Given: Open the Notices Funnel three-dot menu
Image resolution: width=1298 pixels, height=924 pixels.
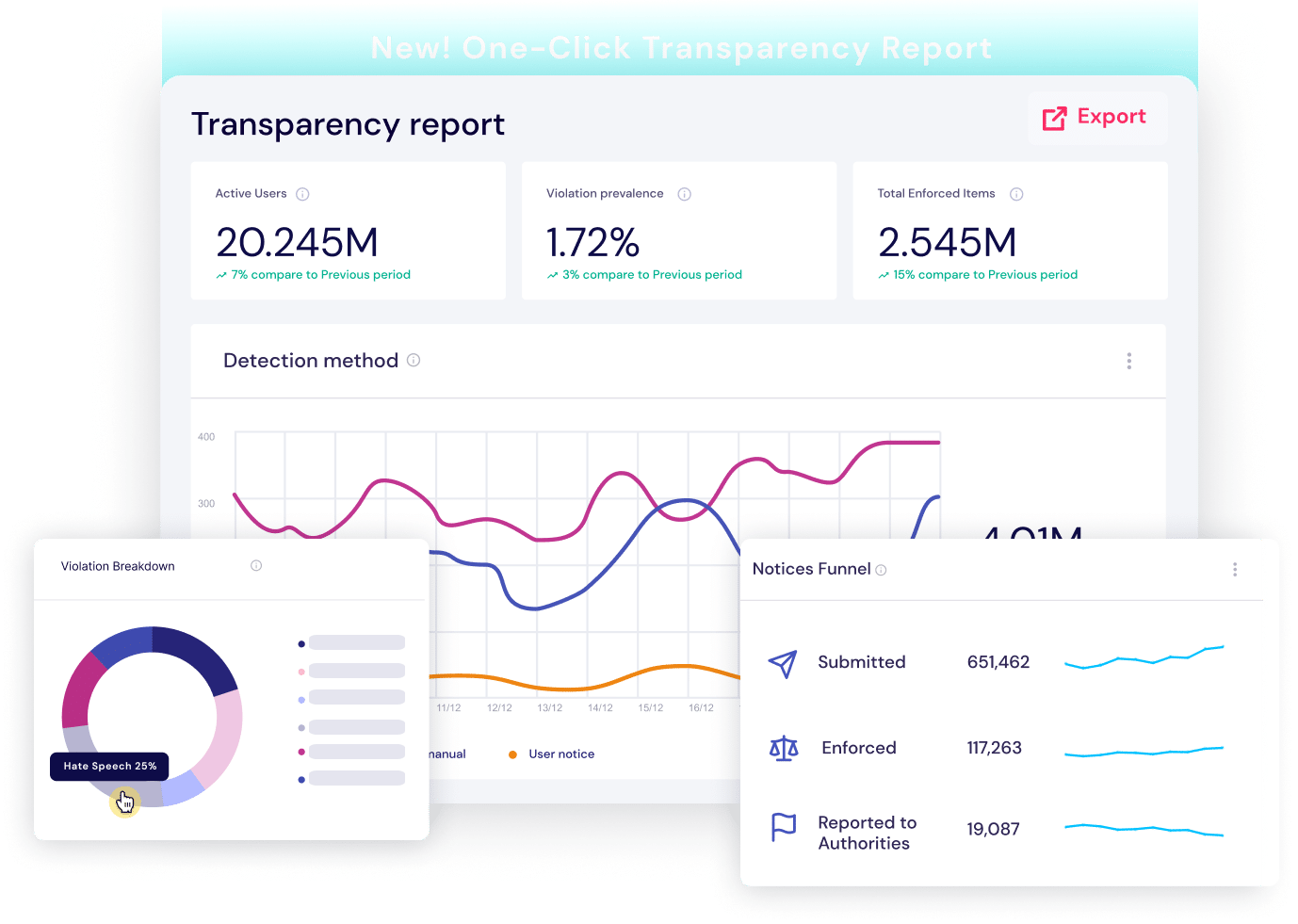Looking at the screenshot, I should coord(1235,569).
